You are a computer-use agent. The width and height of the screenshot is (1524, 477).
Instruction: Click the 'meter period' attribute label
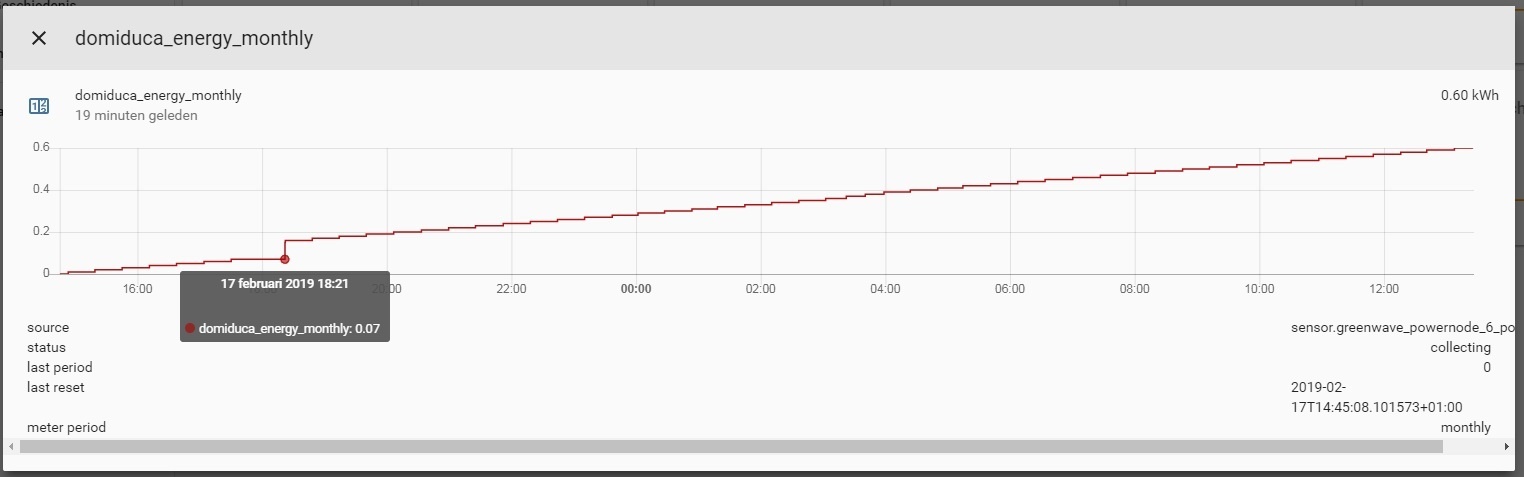(66, 428)
